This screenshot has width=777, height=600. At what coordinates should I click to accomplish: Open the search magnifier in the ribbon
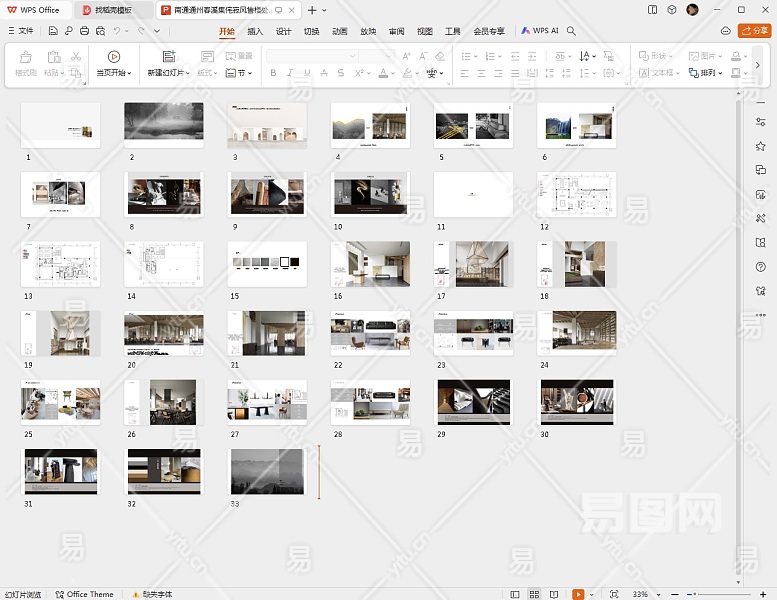tap(572, 31)
